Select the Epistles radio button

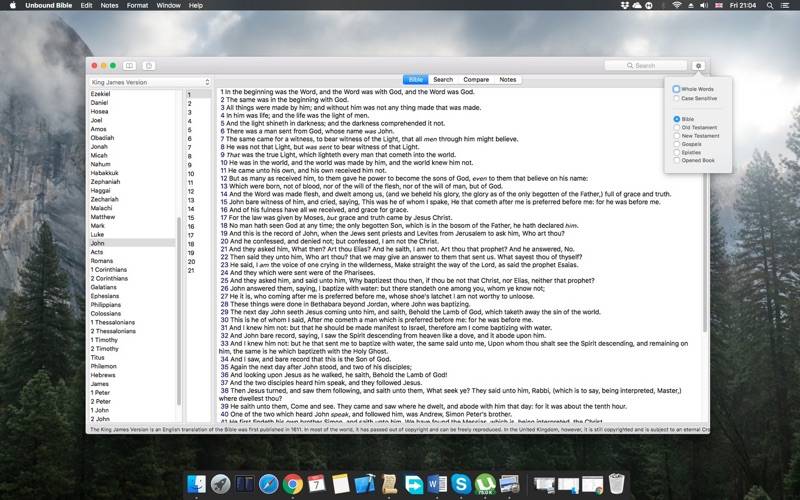[x=677, y=152]
